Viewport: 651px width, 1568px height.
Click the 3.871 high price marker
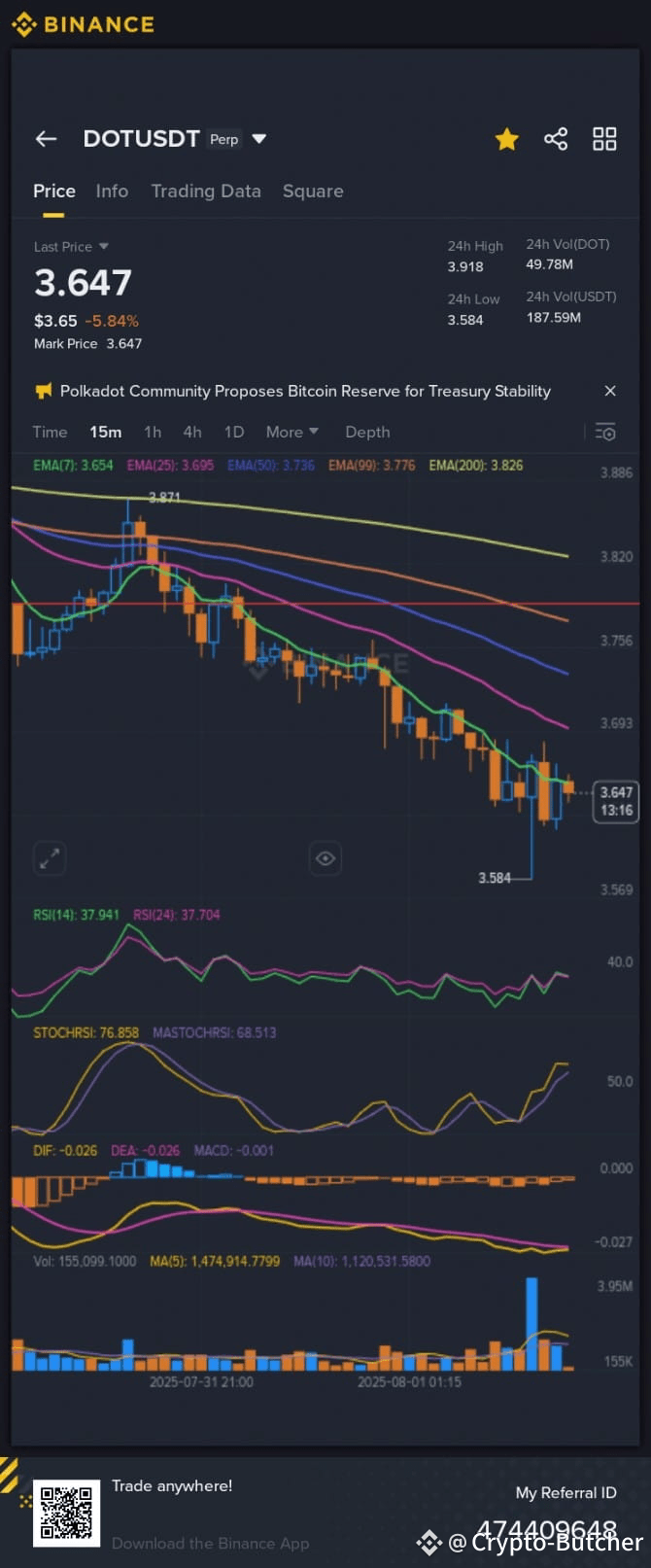[164, 497]
